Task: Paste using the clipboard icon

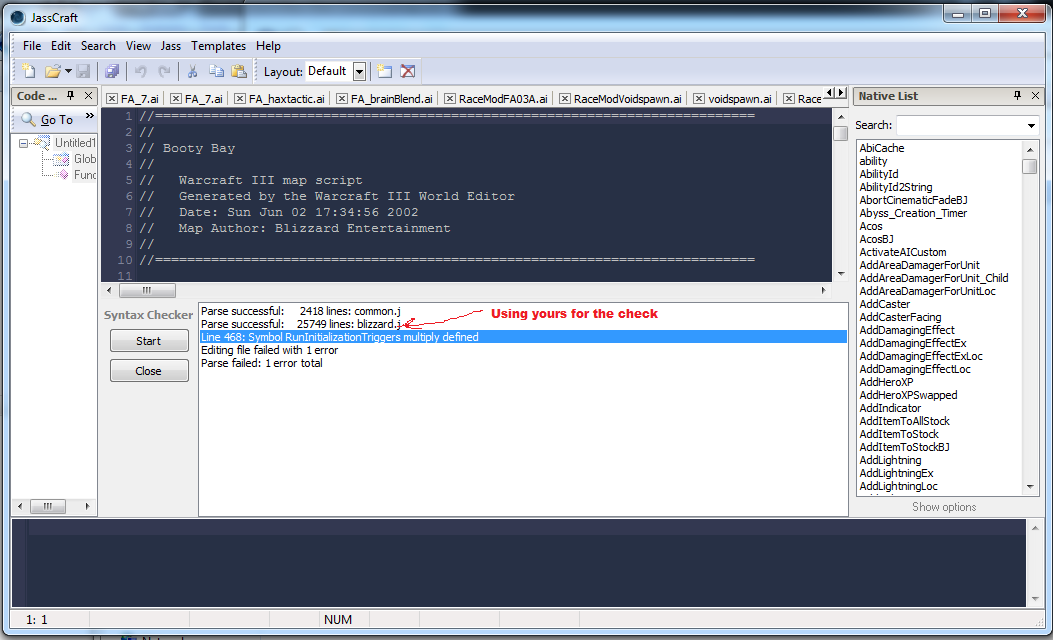Action: [239, 71]
